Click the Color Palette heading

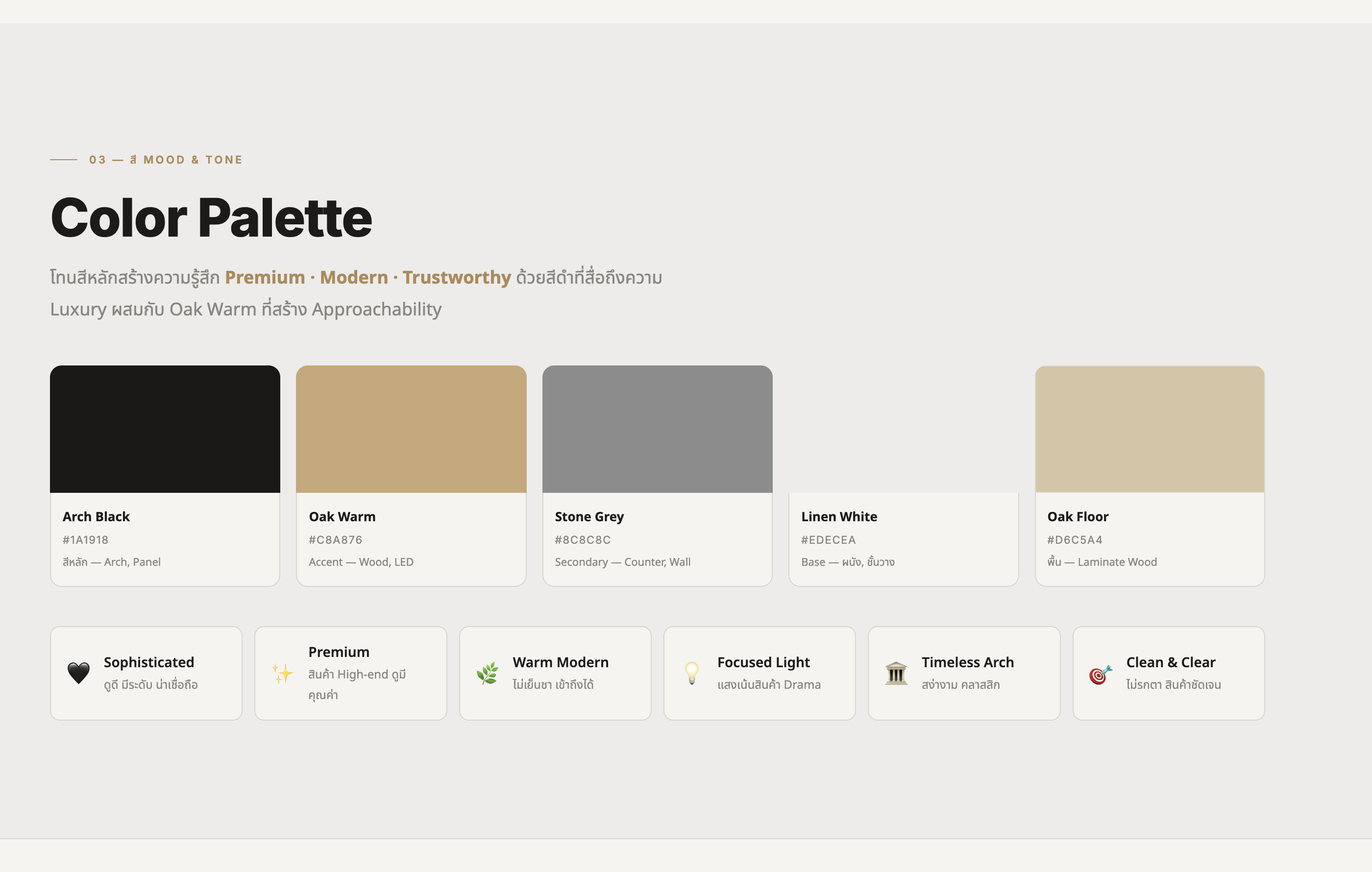click(x=211, y=218)
